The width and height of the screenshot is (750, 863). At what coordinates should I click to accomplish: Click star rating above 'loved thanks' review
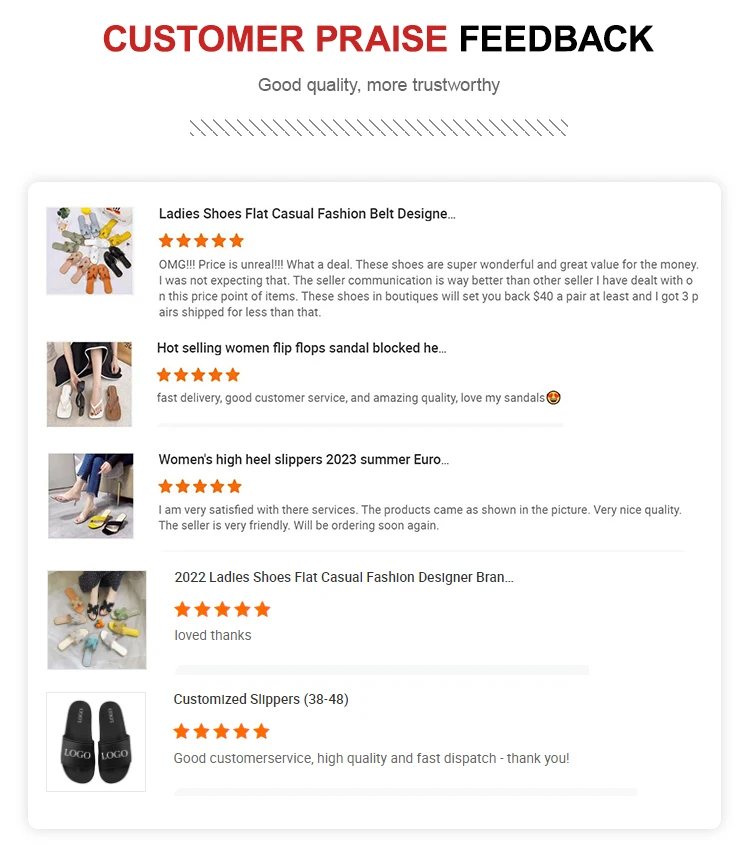(x=222, y=609)
